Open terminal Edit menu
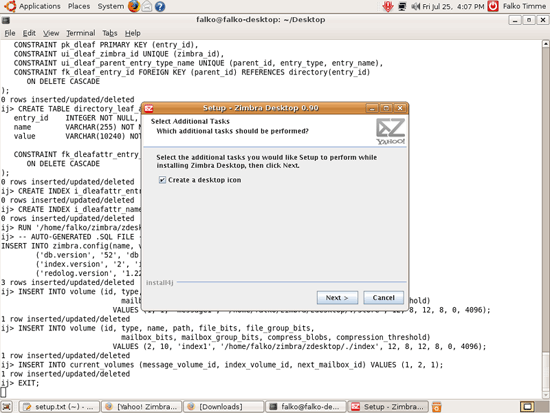This screenshot has height=413, width=550. click(29, 33)
